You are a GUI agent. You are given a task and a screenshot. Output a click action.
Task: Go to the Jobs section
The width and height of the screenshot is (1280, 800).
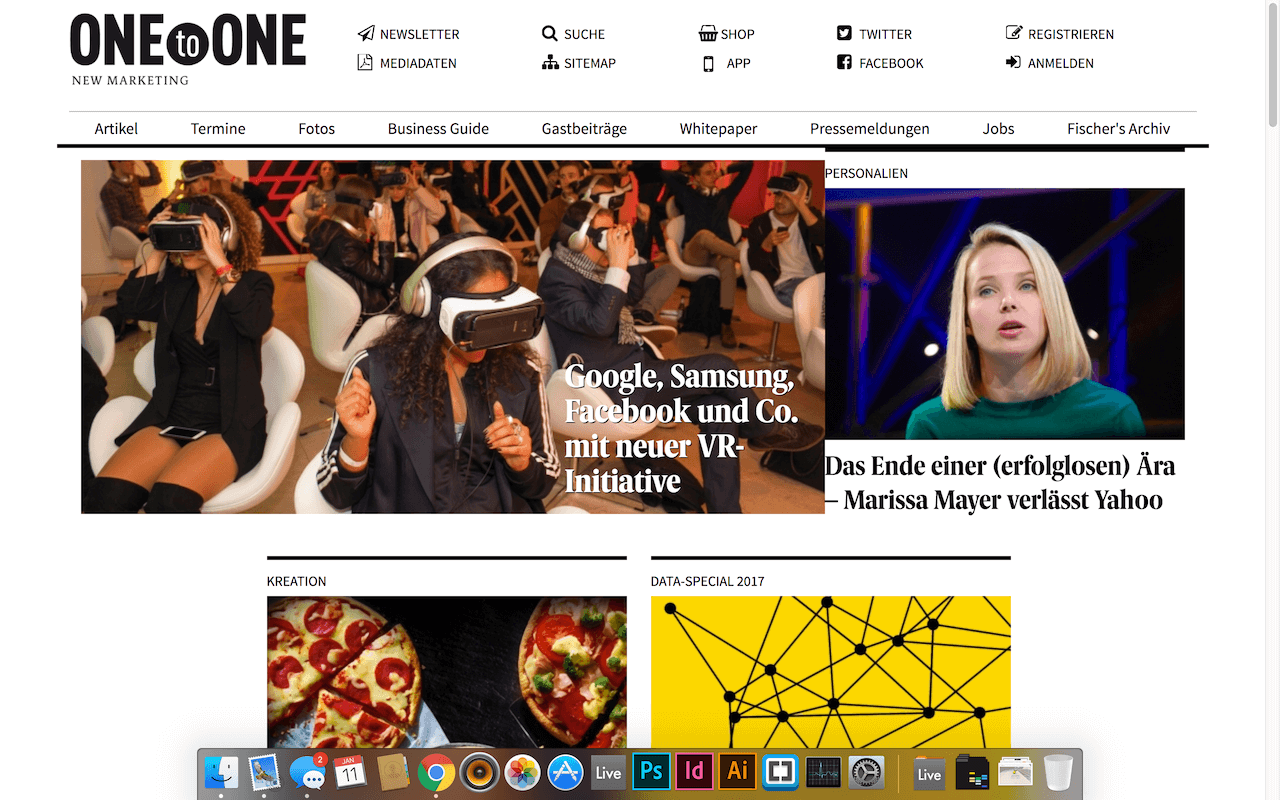[998, 128]
